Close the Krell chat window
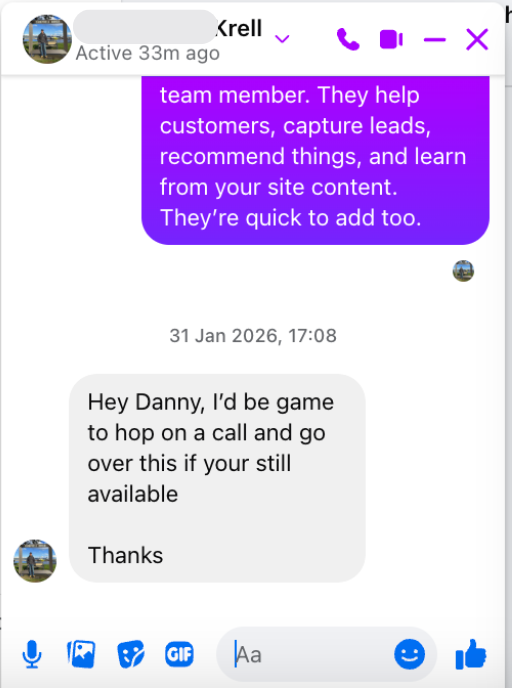This screenshot has height=688, width=512. (x=477, y=40)
